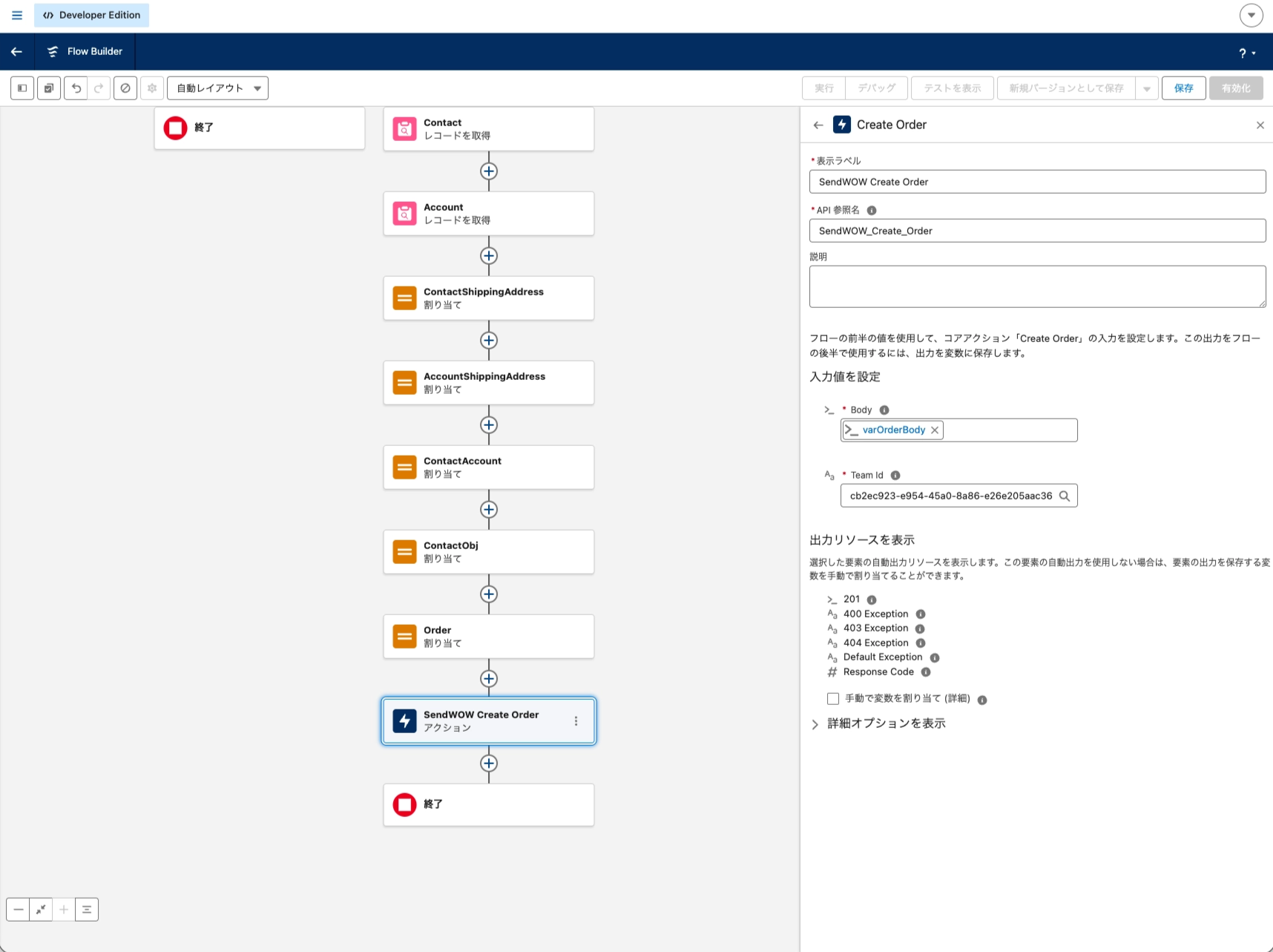Redo the last change
The width and height of the screenshot is (1273, 952).
[99, 88]
